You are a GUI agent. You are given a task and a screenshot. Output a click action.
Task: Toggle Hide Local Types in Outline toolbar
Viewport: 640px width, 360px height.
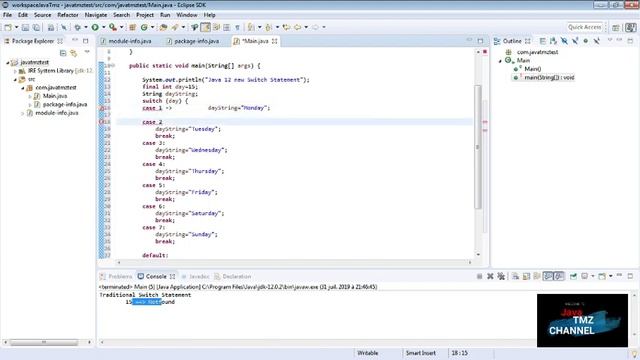pos(596,41)
